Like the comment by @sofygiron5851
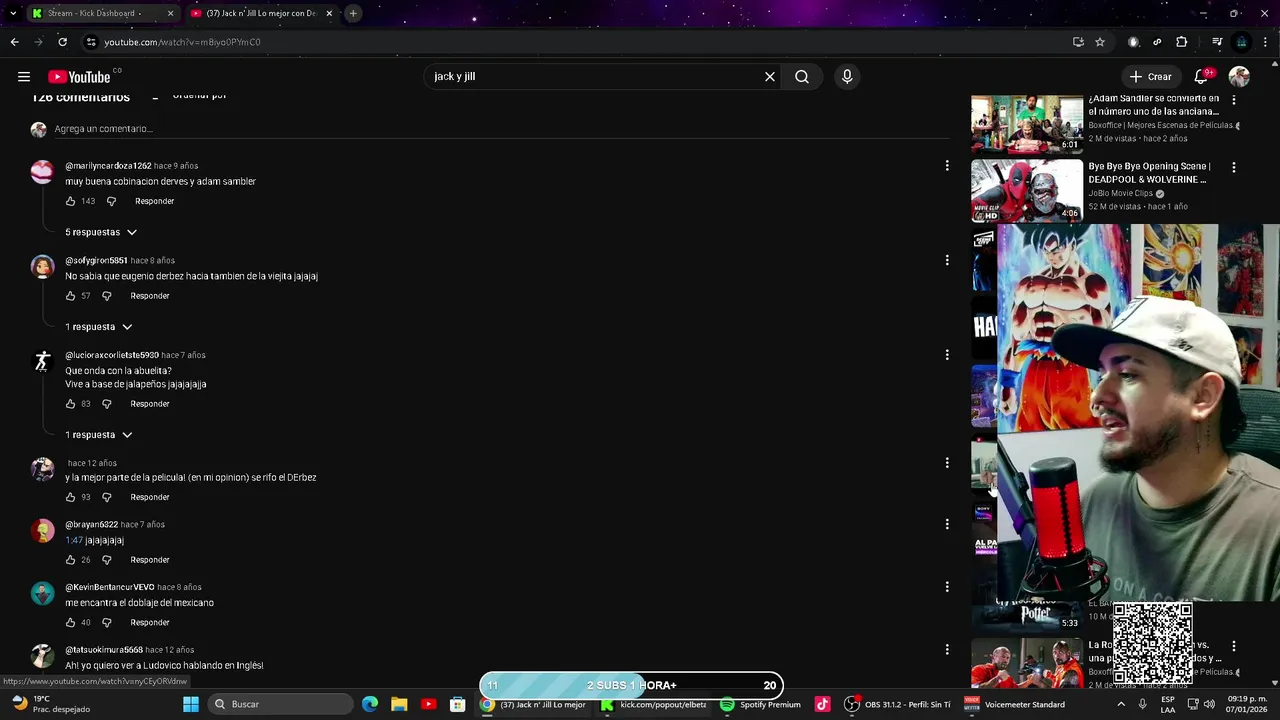Screen dimensions: 1280x720 [70, 296]
